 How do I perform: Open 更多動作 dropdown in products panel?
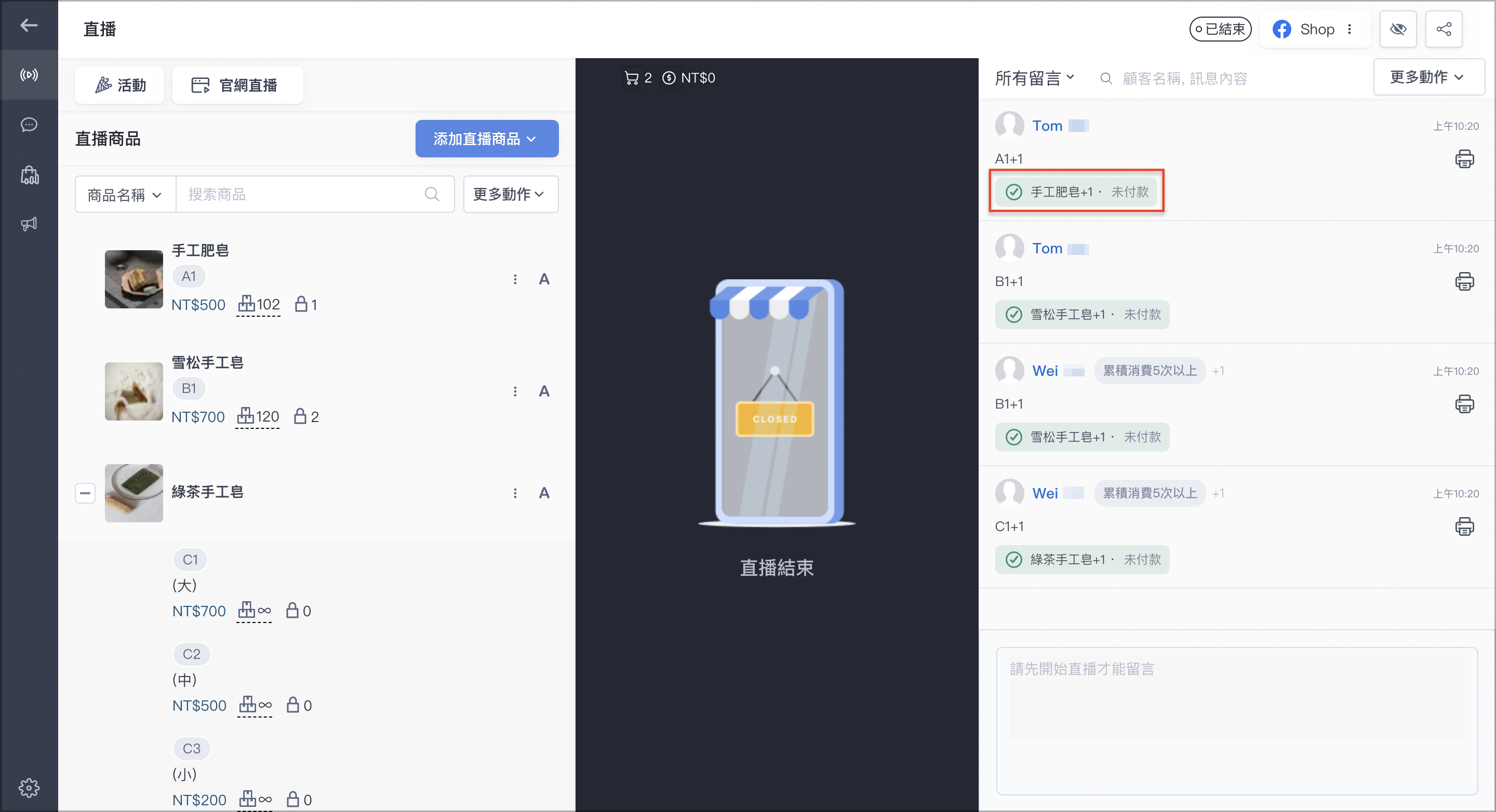(x=511, y=195)
